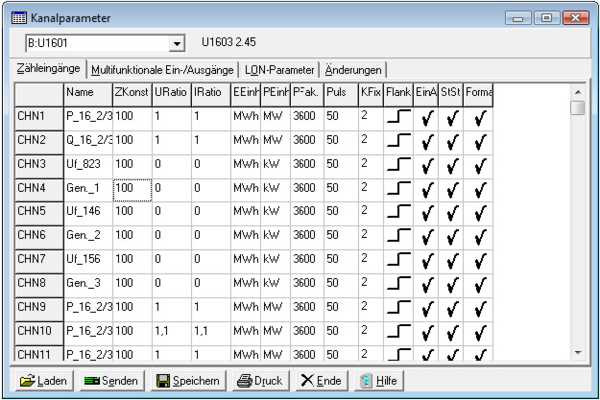The height and width of the screenshot is (400, 600).
Task: Click the Flank edge icon in CHN5 row
Action: (x=398, y=213)
